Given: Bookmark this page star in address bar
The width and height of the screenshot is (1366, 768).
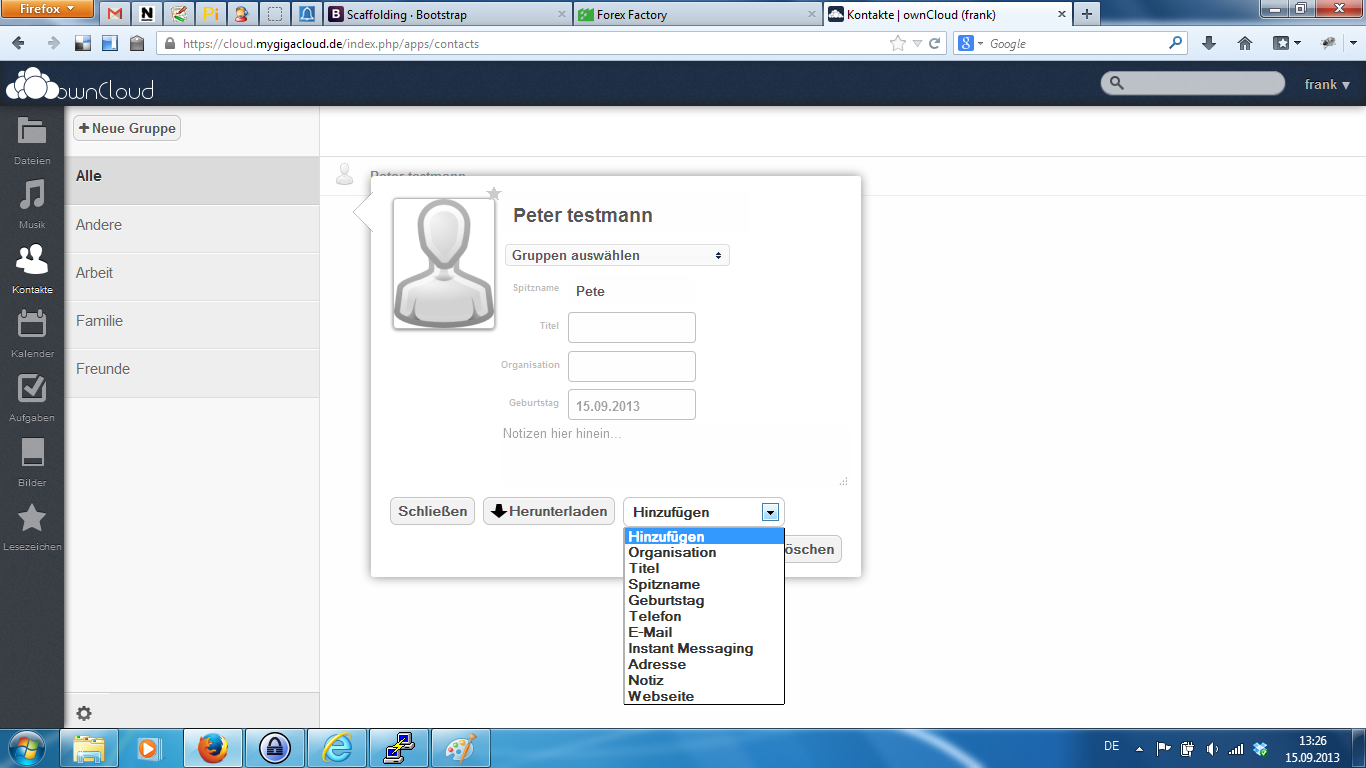Looking at the screenshot, I should [898, 43].
